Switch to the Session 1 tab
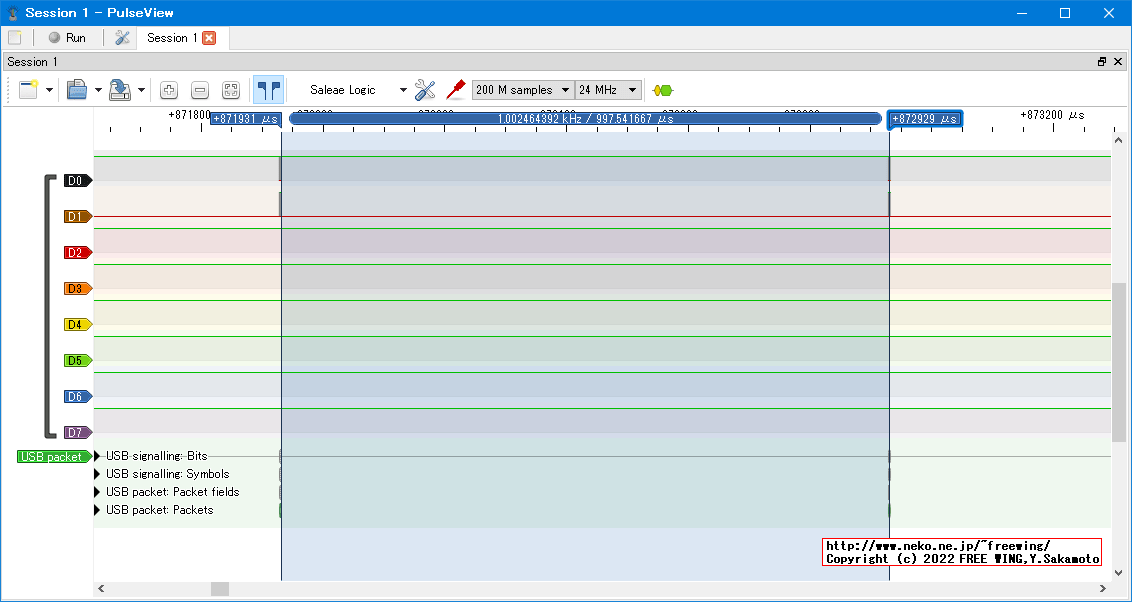 coord(172,38)
